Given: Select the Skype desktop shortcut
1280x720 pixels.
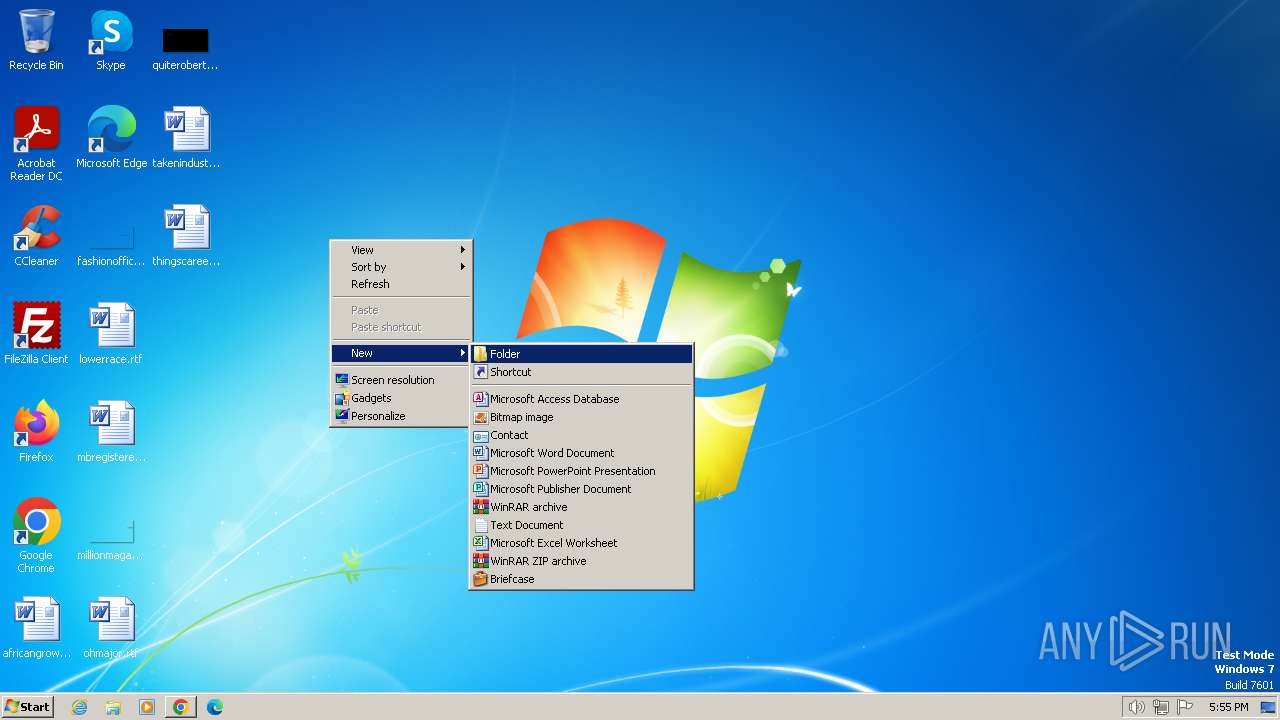Looking at the screenshot, I should pos(110,40).
